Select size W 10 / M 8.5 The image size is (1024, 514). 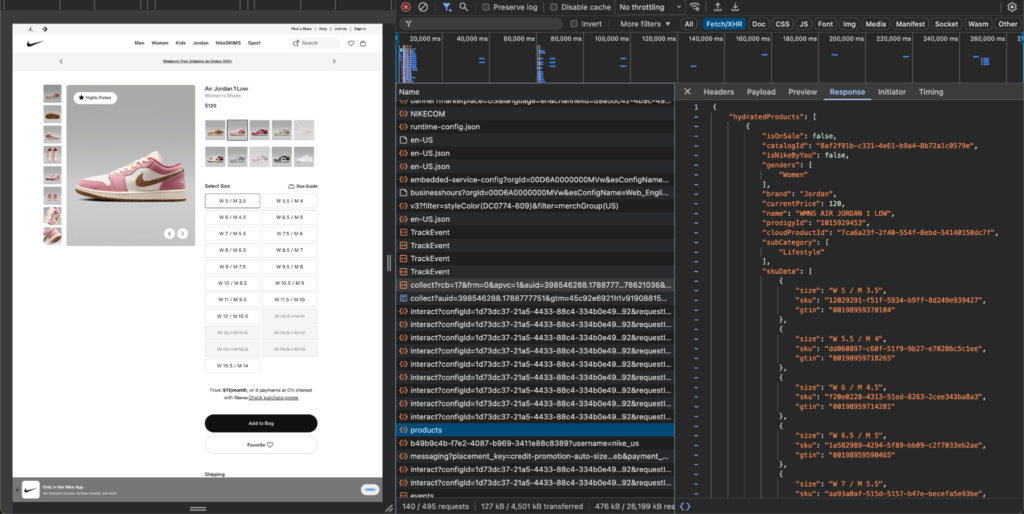pyautogui.click(x=232, y=283)
